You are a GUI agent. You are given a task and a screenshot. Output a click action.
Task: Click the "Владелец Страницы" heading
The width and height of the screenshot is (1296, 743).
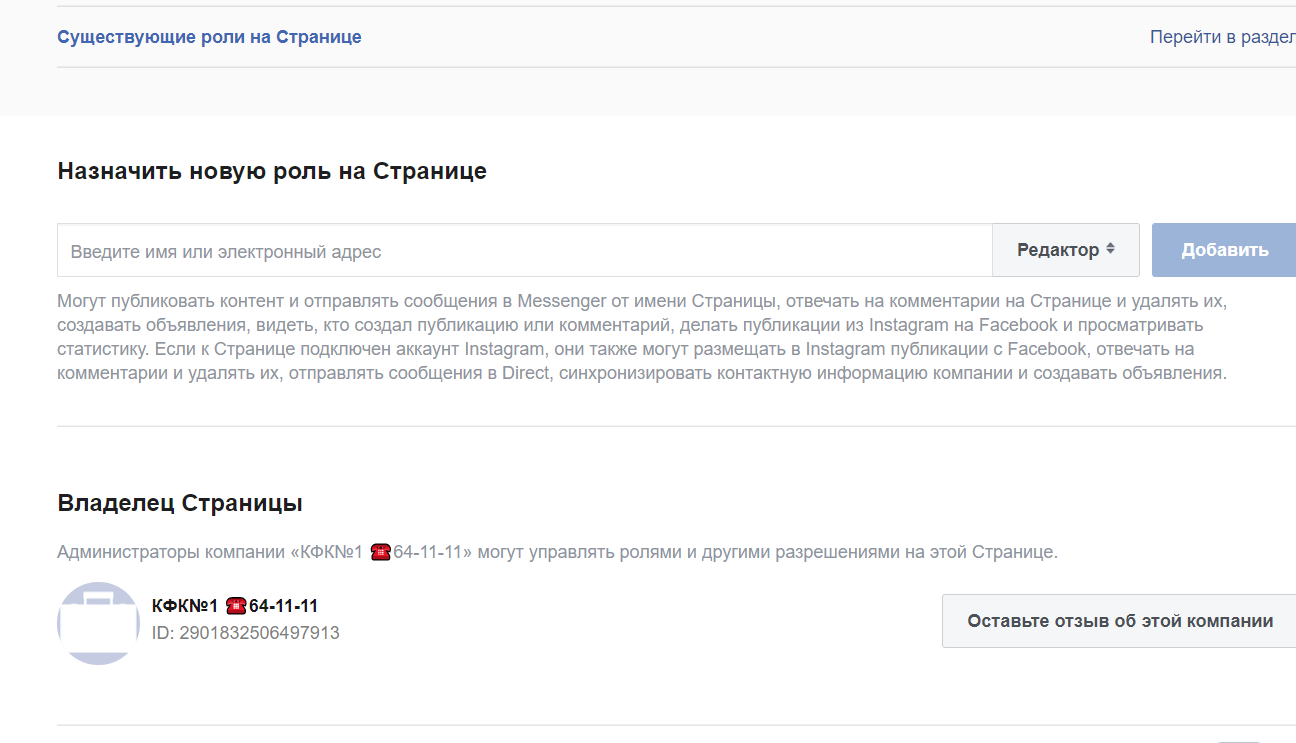(180, 502)
